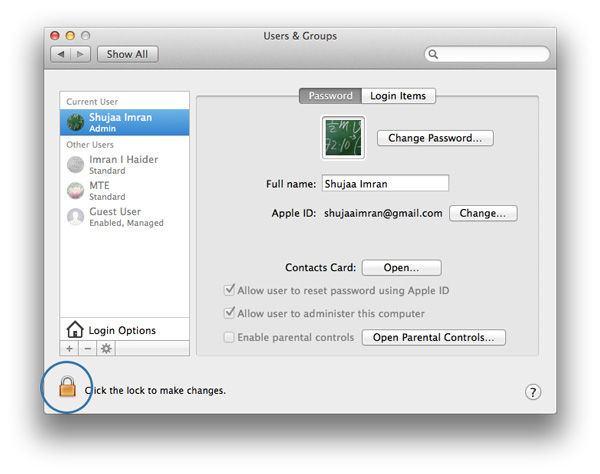Click the Show All button

tap(127, 54)
